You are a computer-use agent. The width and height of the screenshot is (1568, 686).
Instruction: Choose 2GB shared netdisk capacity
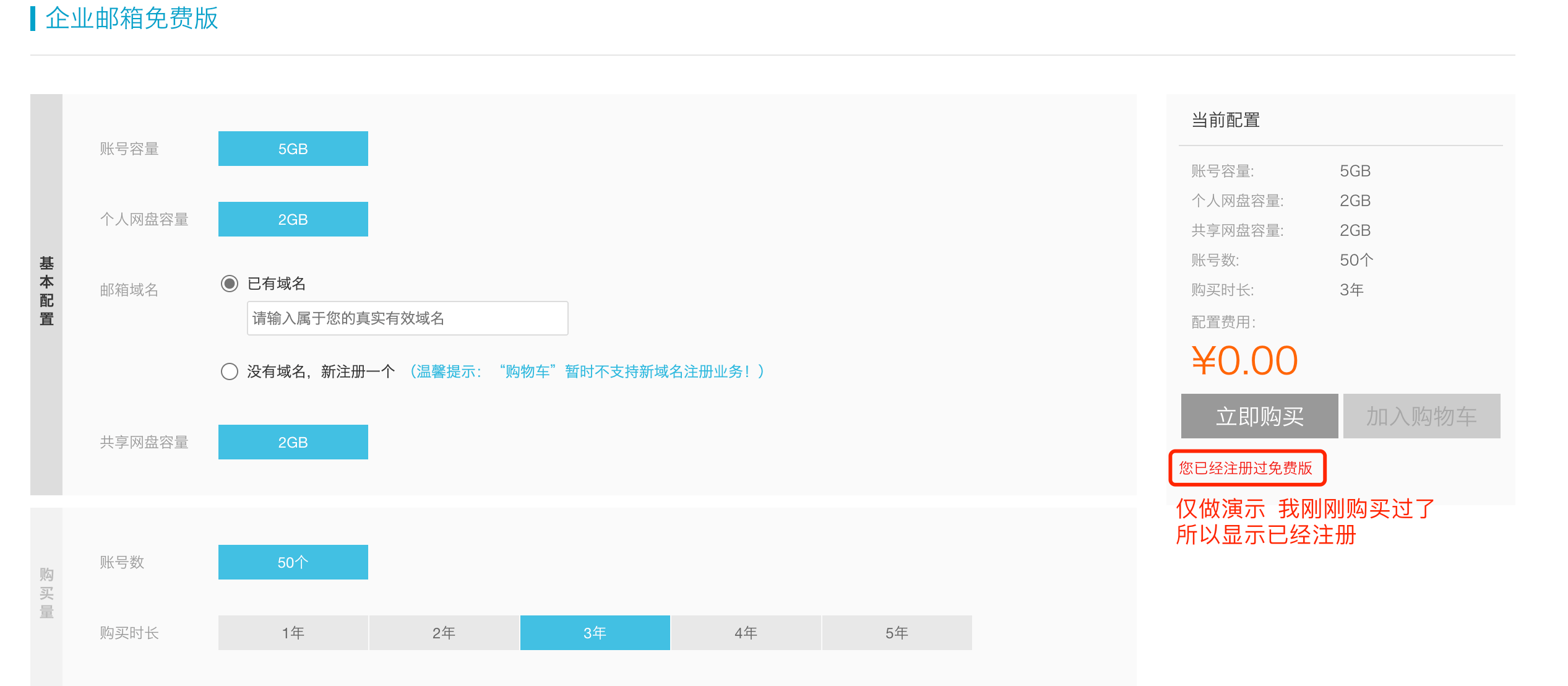[x=293, y=442]
